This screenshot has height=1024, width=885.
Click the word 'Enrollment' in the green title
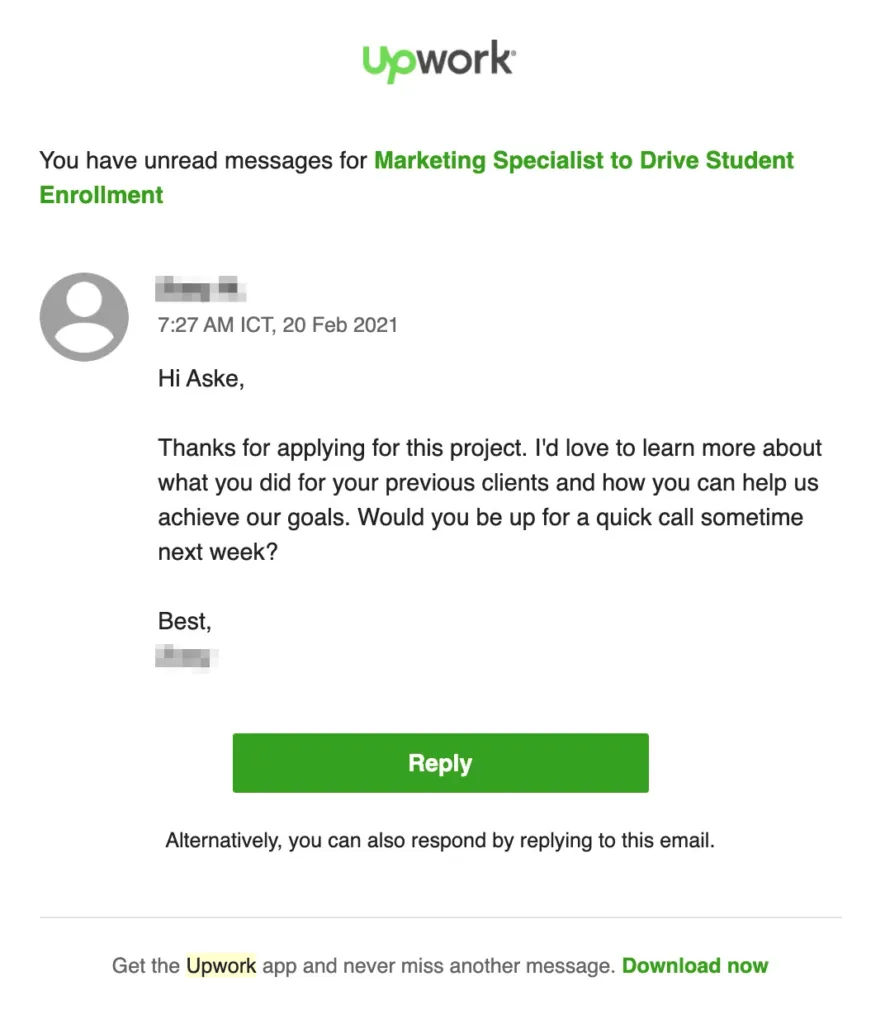point(100,195)
